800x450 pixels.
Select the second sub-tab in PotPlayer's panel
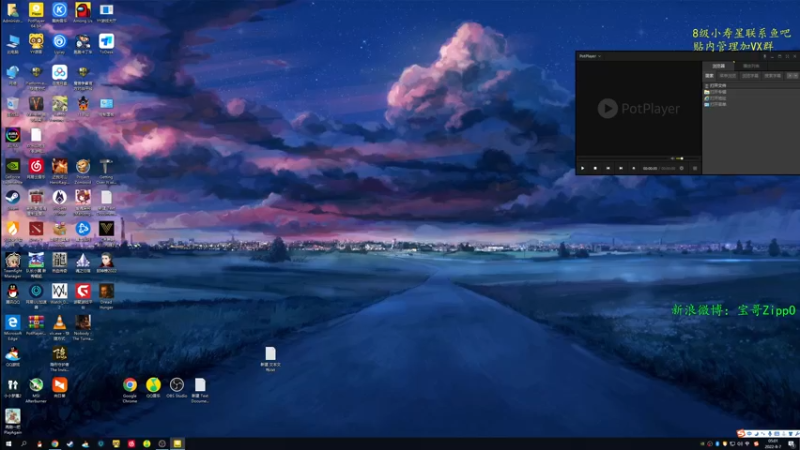click(728, 76)
